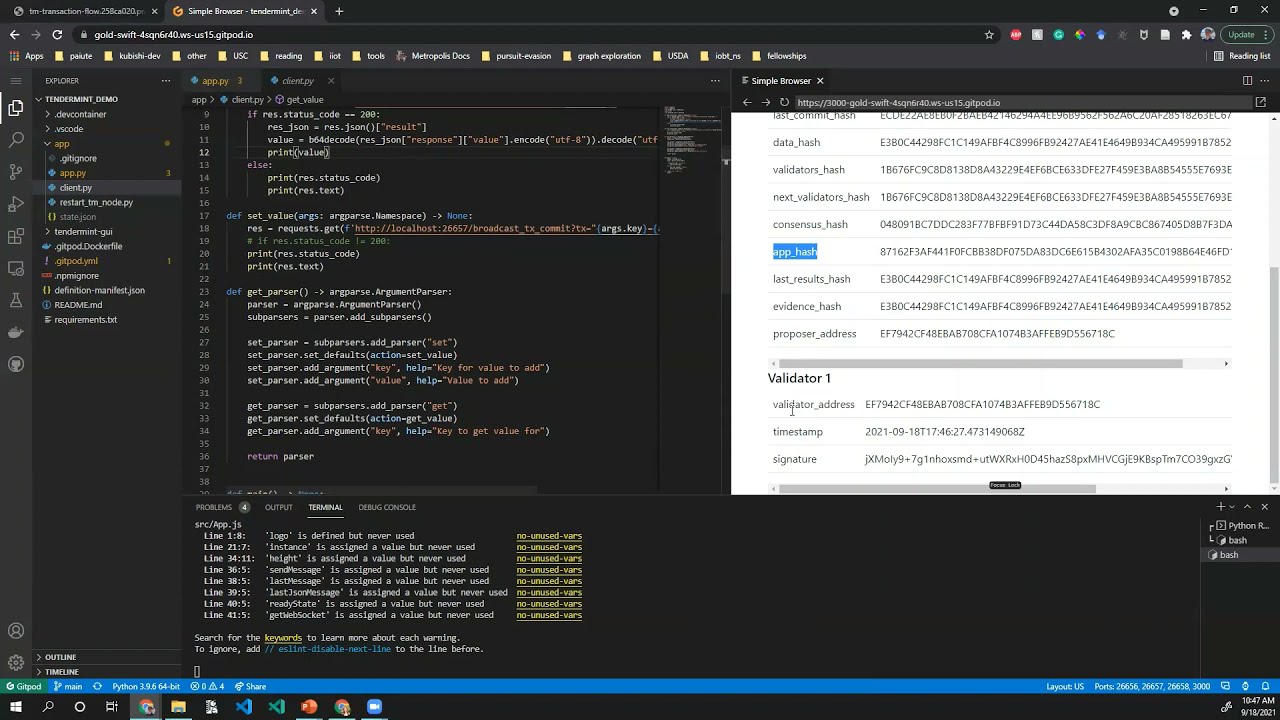
Task: Close the Simple Browser tab
Action: (x=820, y=81)
